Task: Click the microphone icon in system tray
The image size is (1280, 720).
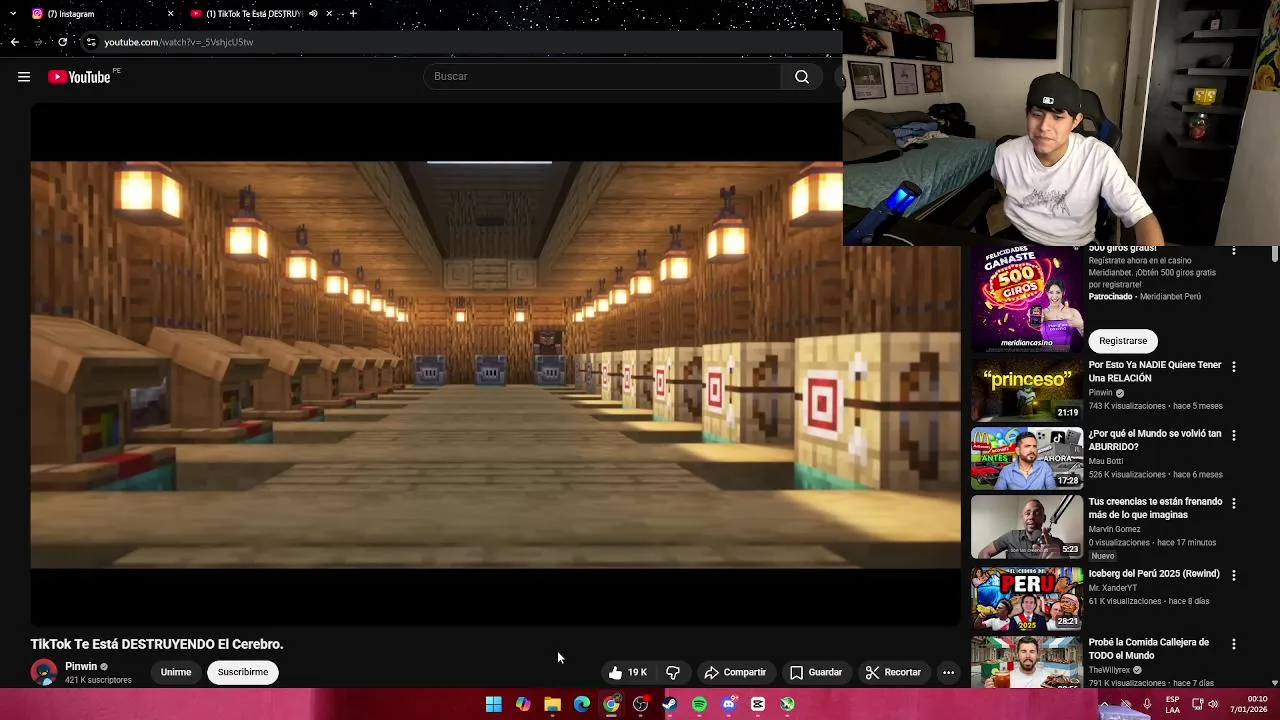Action: point(1147,705)
